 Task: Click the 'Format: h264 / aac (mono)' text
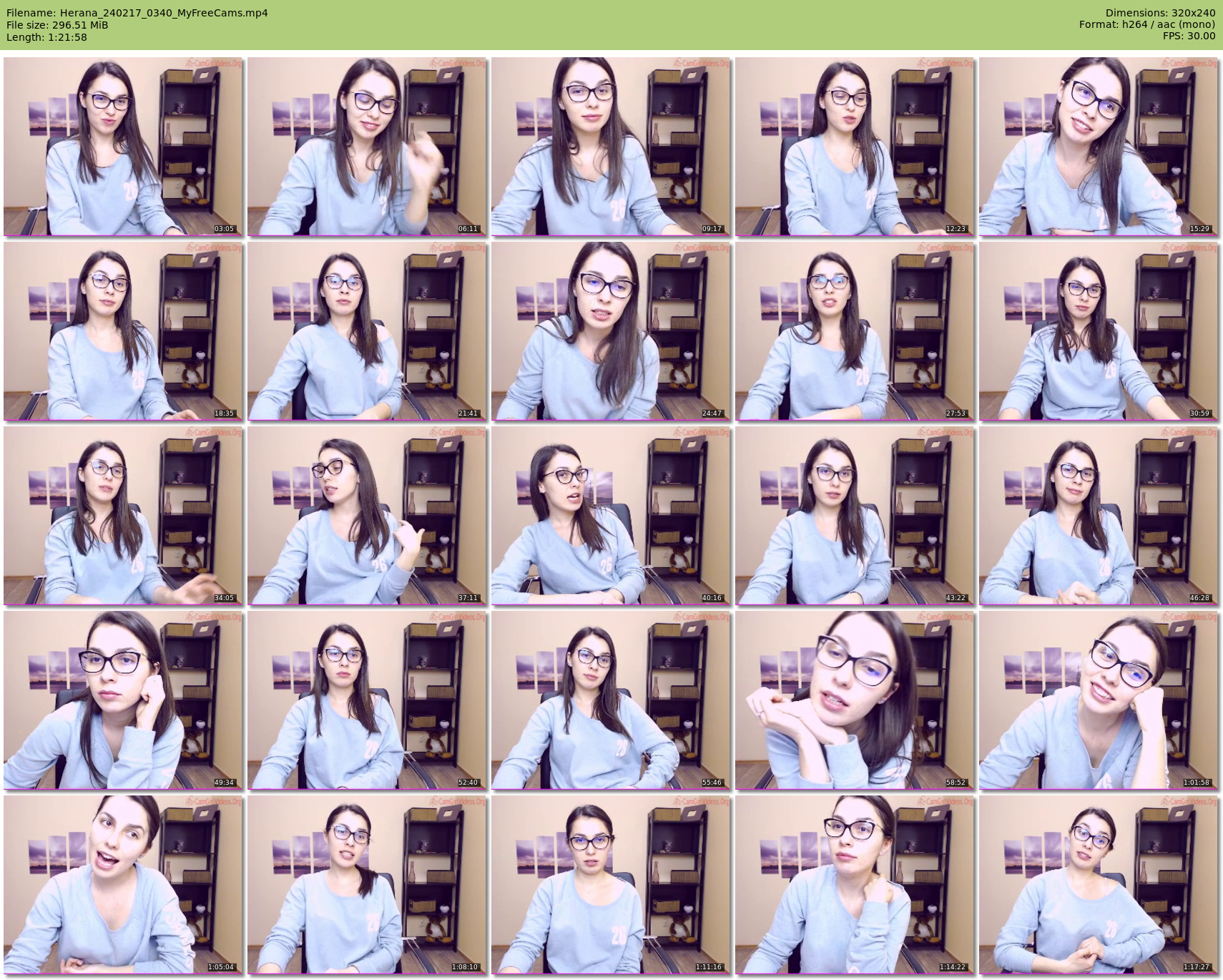click(1147, 24)
